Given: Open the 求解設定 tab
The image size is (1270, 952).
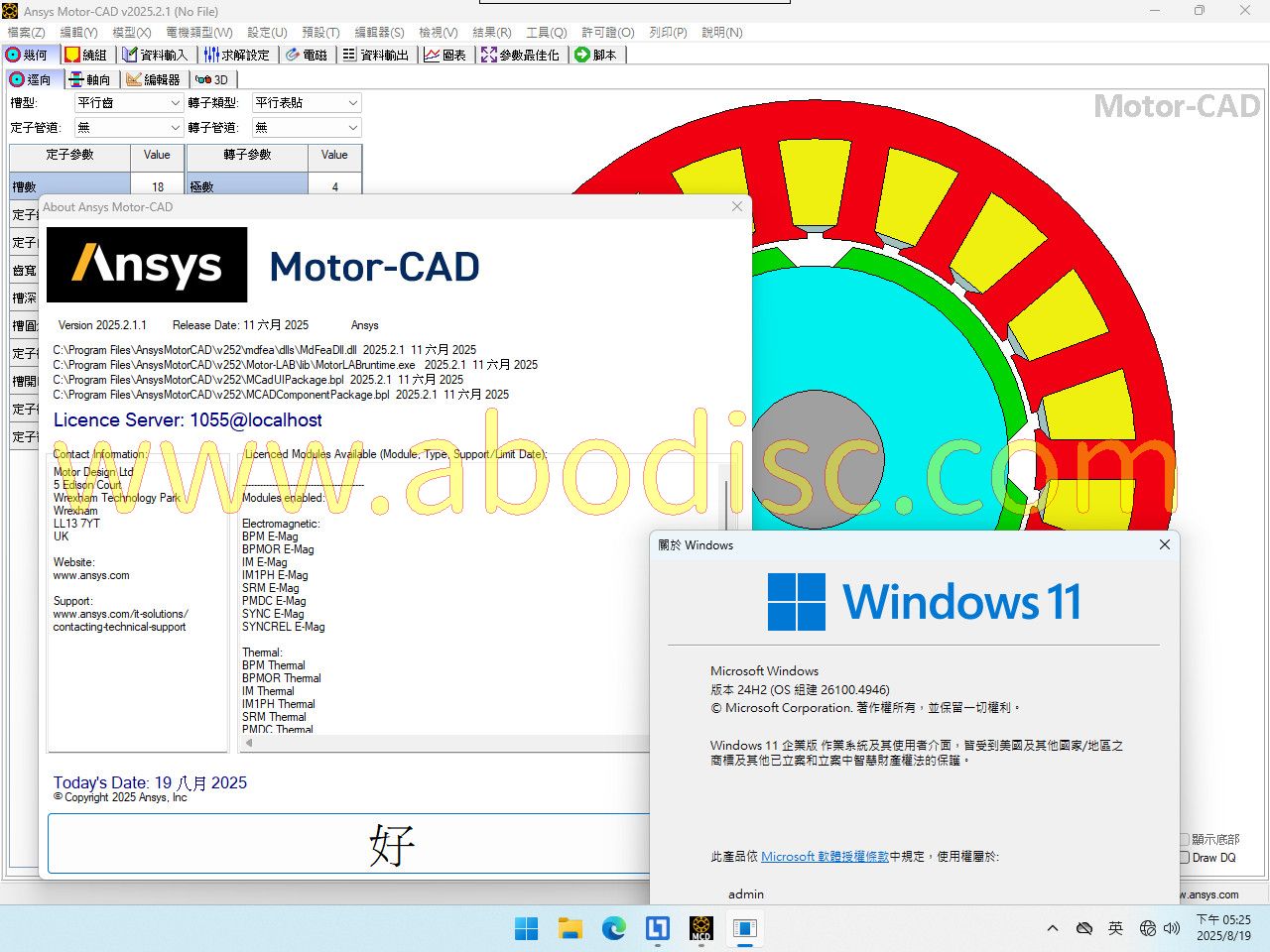Looking at the screenshot, I should point(237,55).
